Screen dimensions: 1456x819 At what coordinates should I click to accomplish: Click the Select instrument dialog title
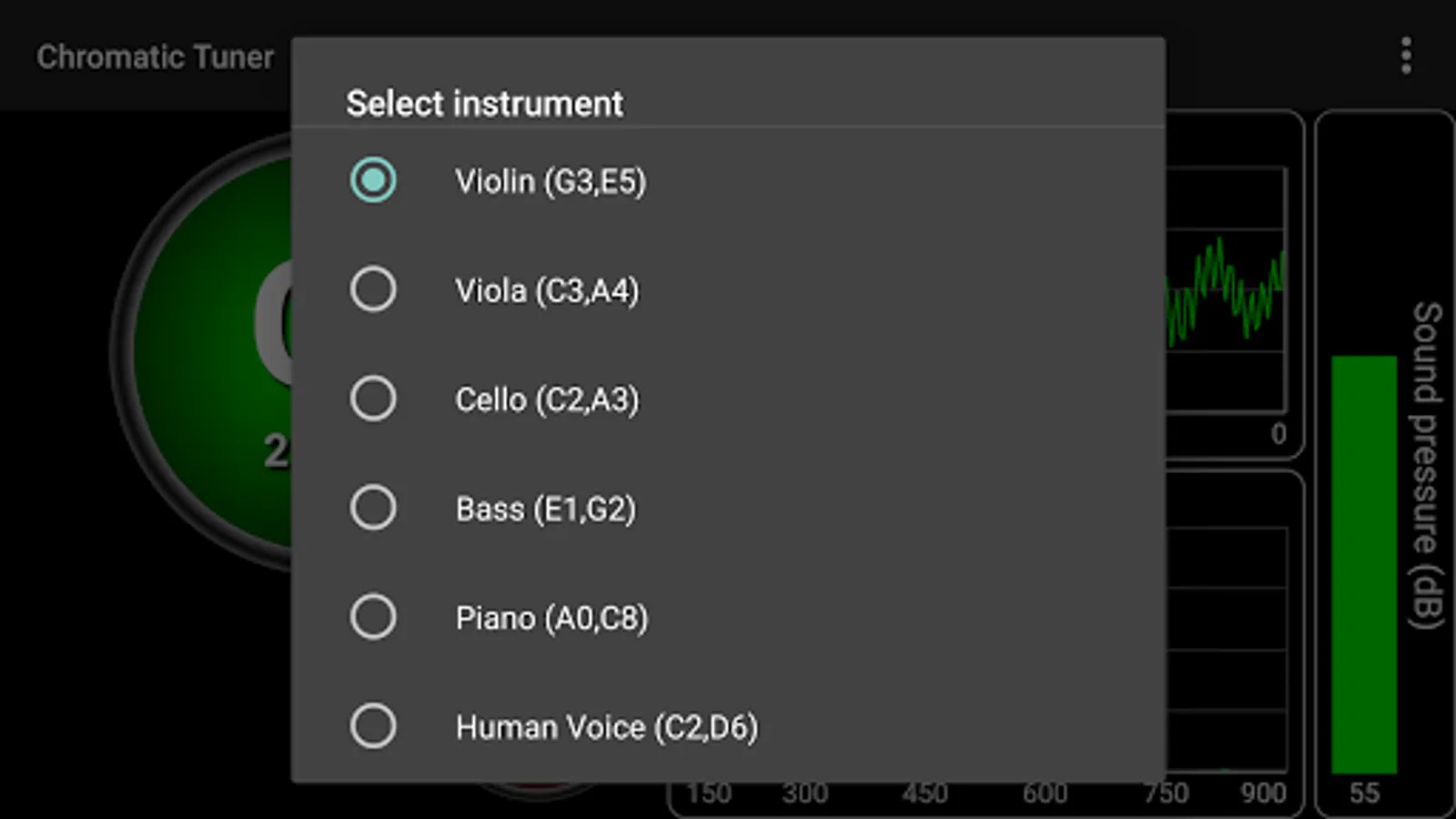coord(484,104)
